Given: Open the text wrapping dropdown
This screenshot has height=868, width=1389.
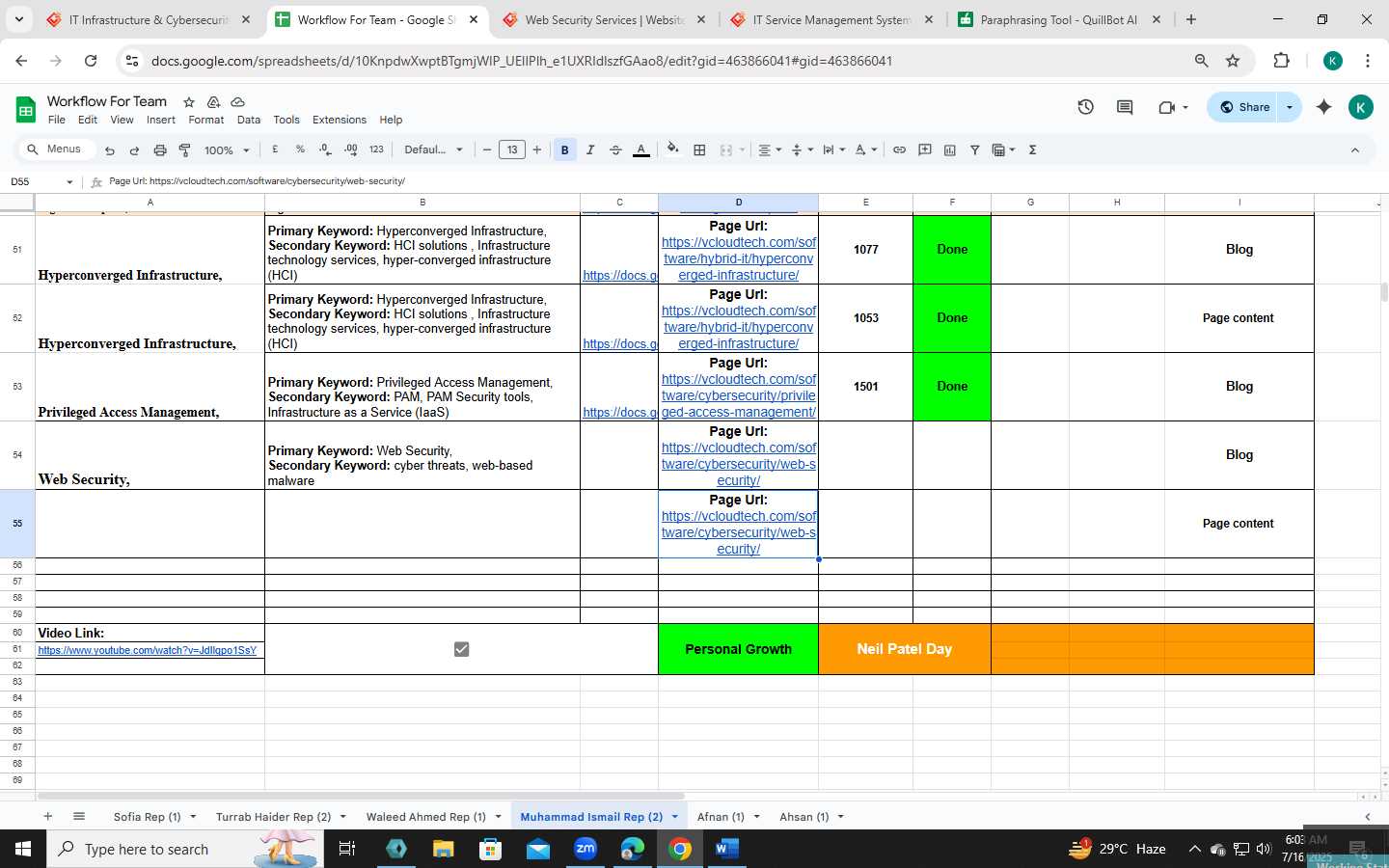Looking at the screenshot, I should 833,149.
